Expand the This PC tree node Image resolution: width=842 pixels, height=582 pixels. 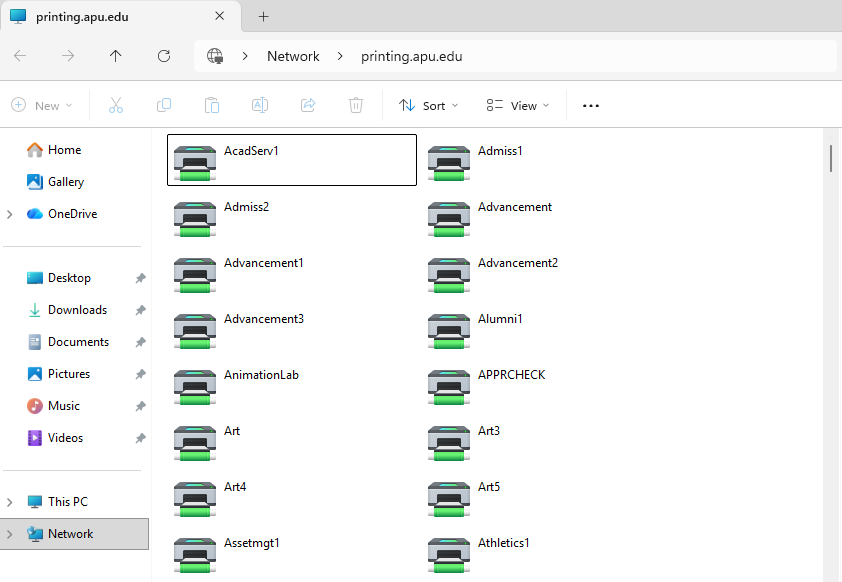(10, 502)
